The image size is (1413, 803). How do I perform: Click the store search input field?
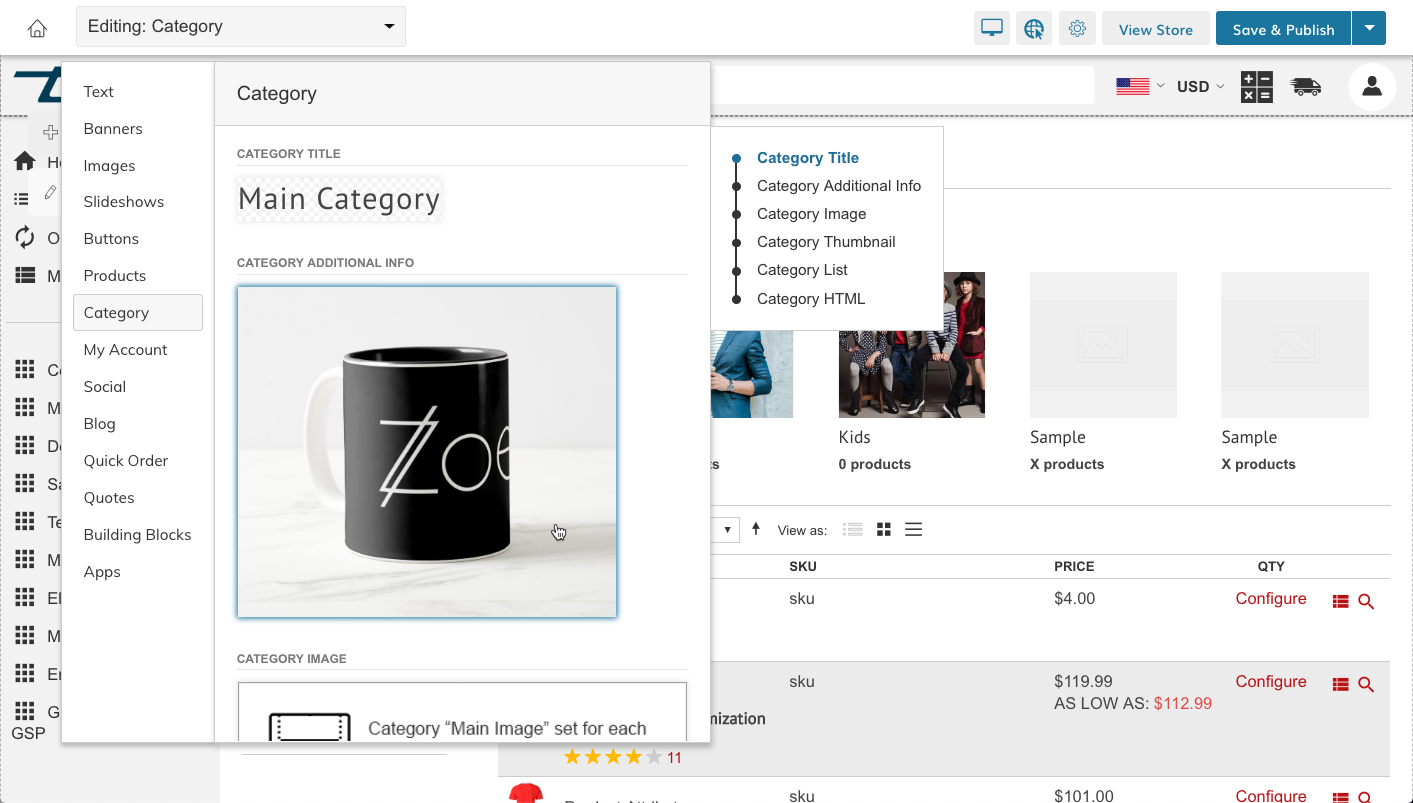pyautogui.click(x=902, y=86)
